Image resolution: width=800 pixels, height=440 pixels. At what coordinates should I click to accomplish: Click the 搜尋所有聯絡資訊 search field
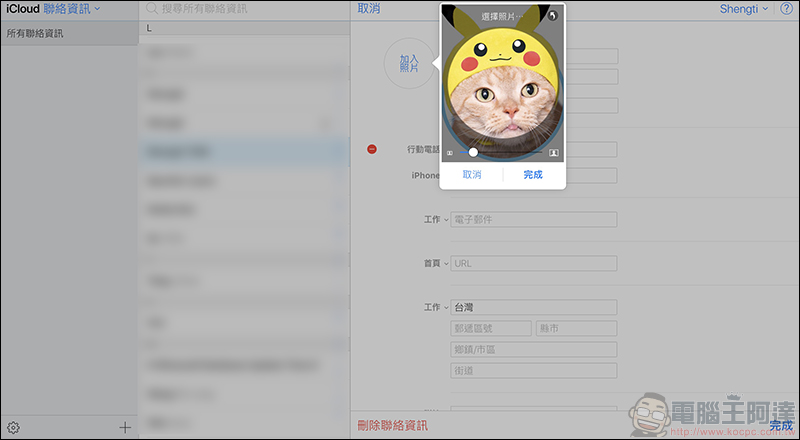[244, 9]
